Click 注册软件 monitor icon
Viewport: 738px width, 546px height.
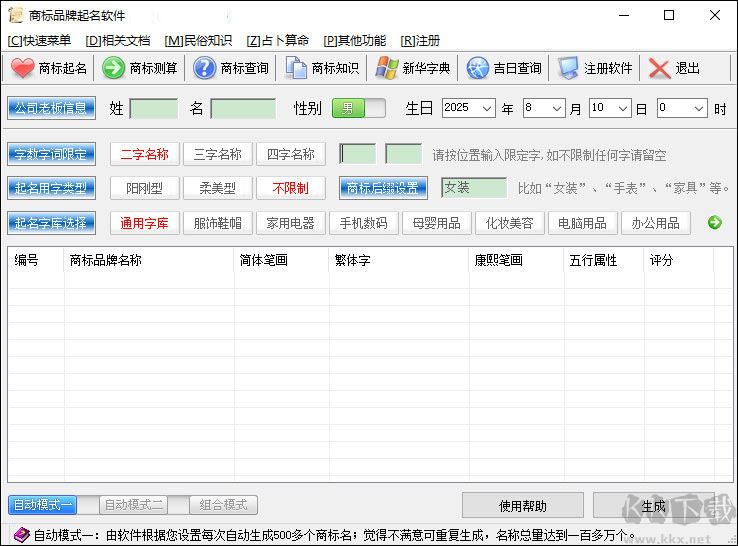pos(568,68)
